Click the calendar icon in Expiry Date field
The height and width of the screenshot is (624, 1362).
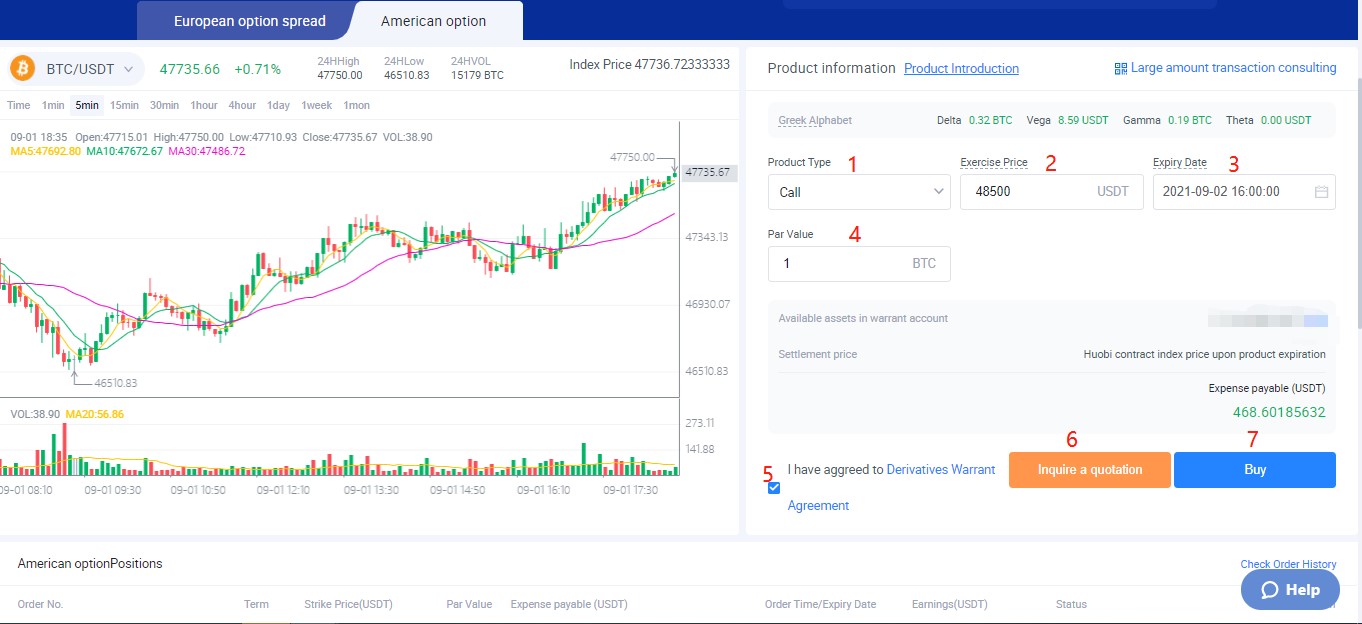(x=1321, y=192)
